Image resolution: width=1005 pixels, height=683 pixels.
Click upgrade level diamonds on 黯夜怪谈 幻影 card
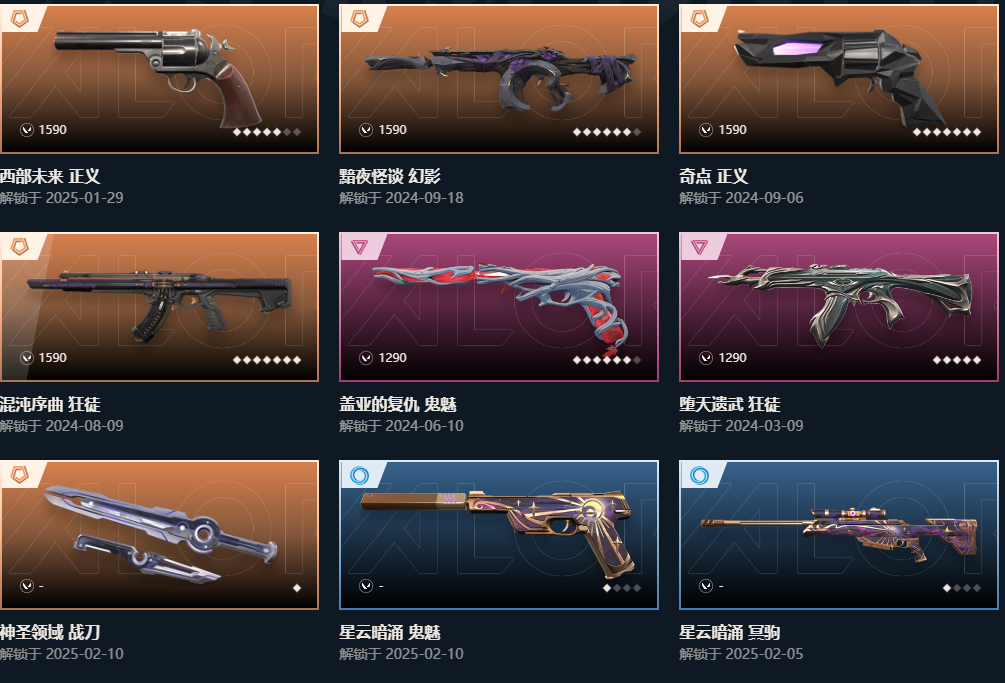click(606, 131)
